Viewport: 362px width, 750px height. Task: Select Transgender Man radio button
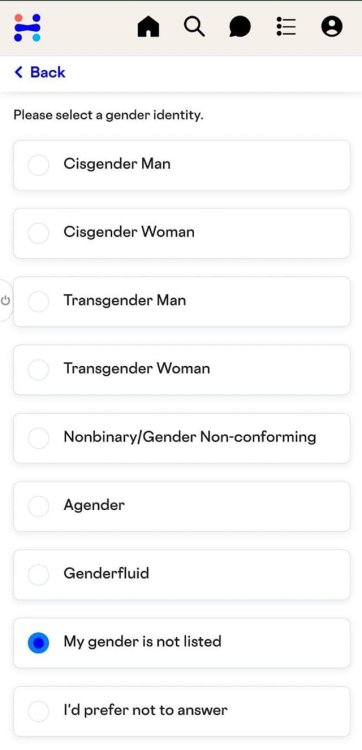pyautogui.click(x=38, y=302)
